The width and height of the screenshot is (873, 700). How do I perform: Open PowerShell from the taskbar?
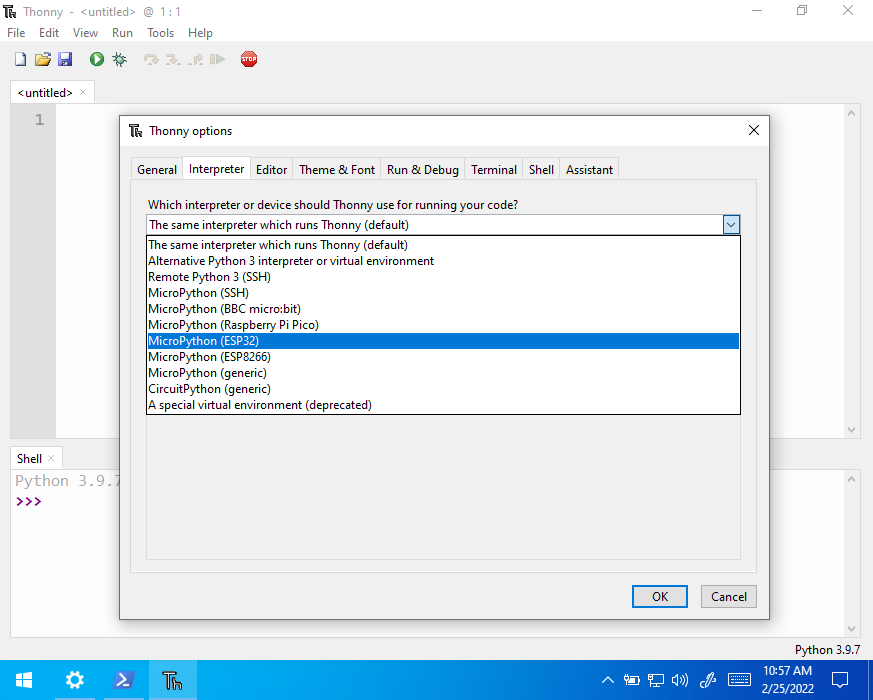pos(124,680)
